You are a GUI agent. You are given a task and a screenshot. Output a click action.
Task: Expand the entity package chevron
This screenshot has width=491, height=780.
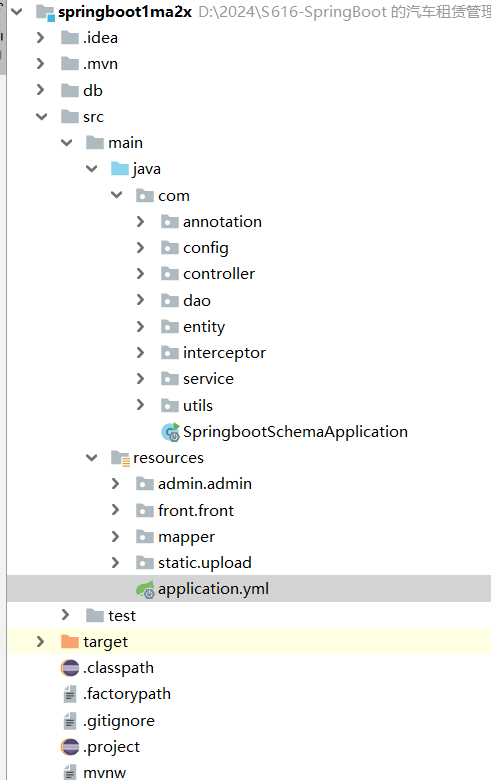(x=140, y=326)
